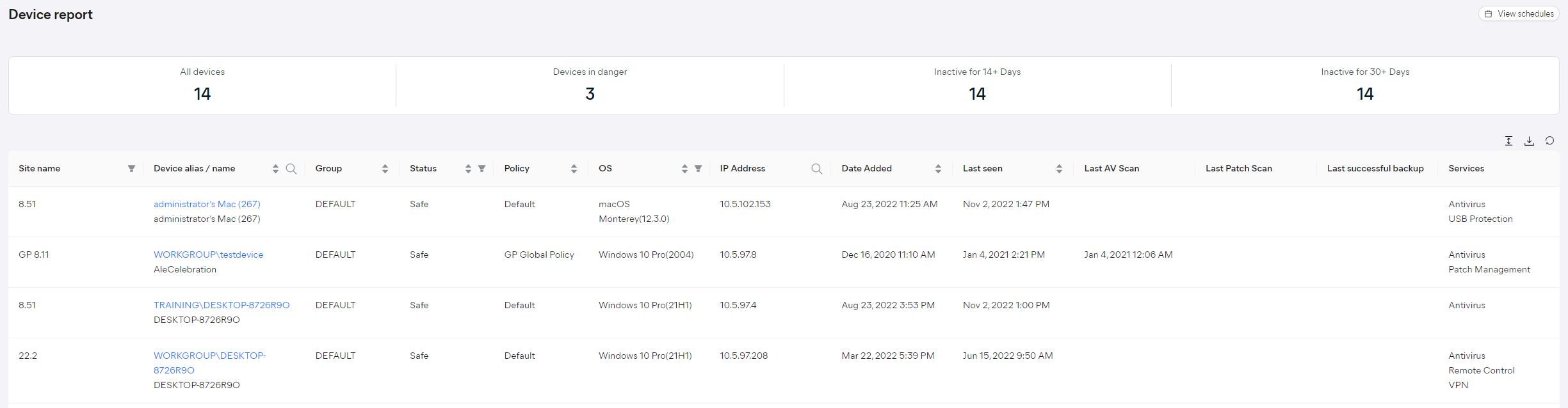Click the Patch Management service entry

[x=1489, y=269]
